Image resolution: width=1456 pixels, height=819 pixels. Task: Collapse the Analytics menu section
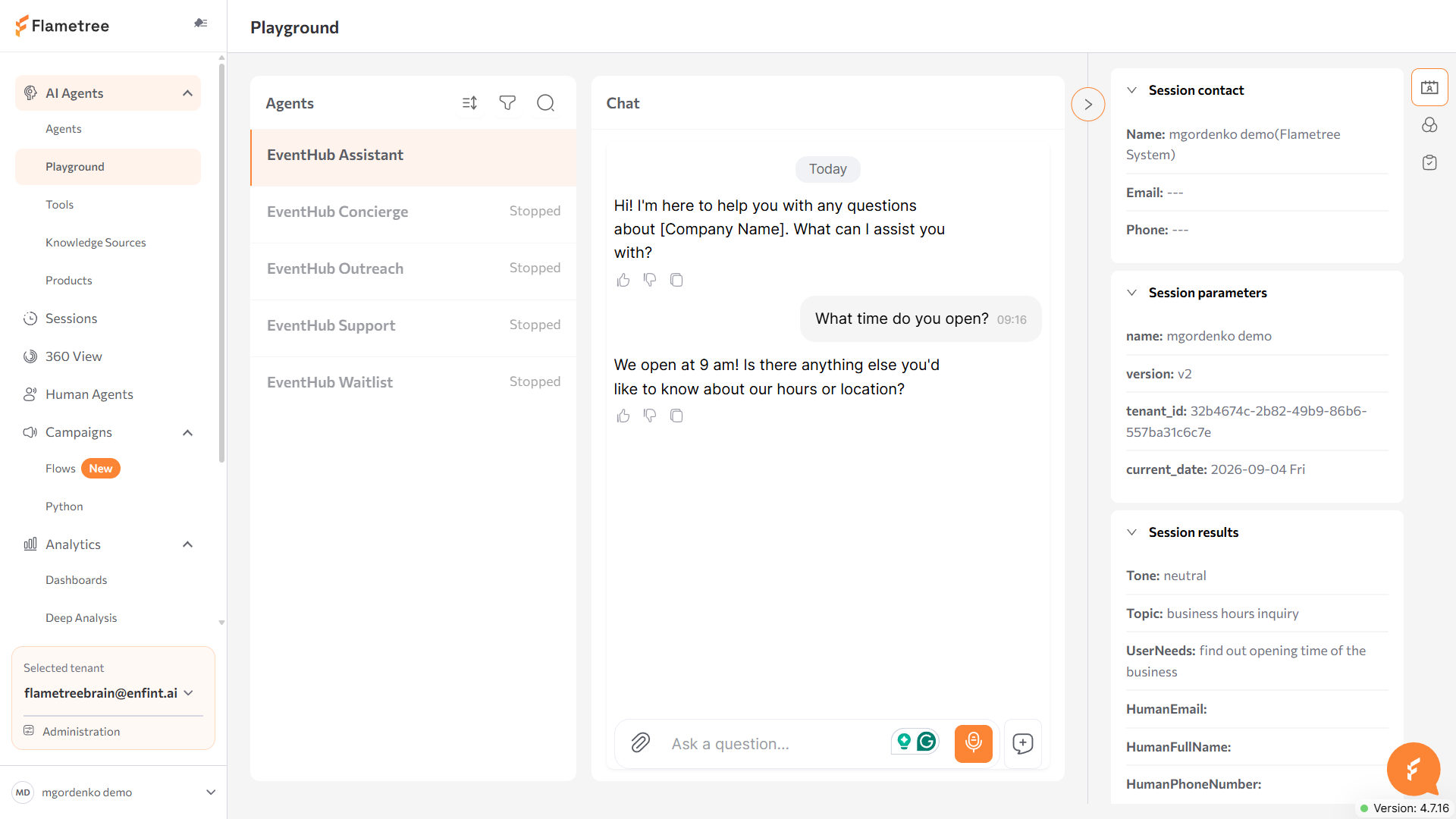[x=187, y=544]
